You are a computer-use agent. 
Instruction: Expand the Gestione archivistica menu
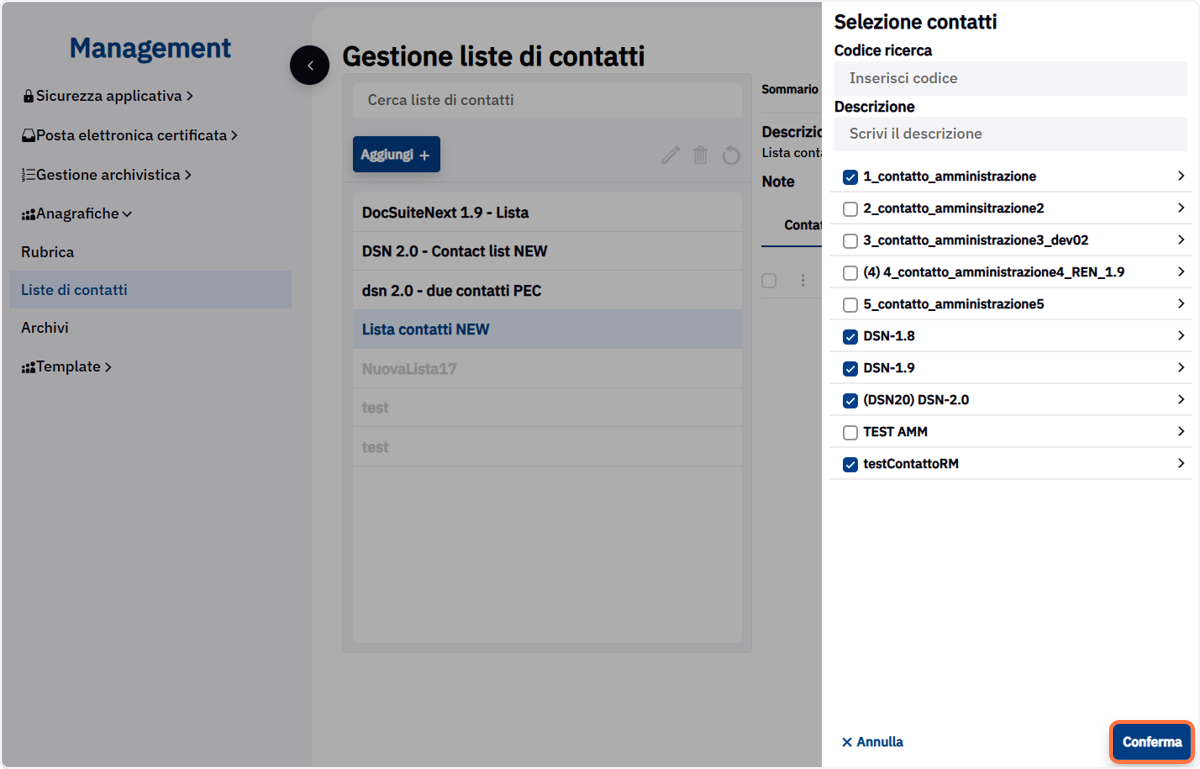click(106, 174)
